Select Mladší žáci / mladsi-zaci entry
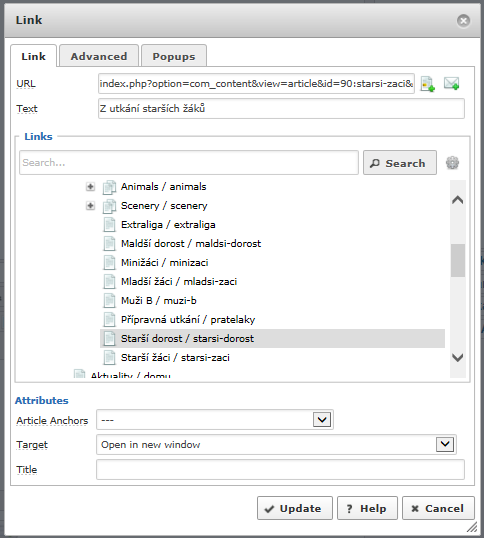484x538 pixels. (x=179, y=282)
